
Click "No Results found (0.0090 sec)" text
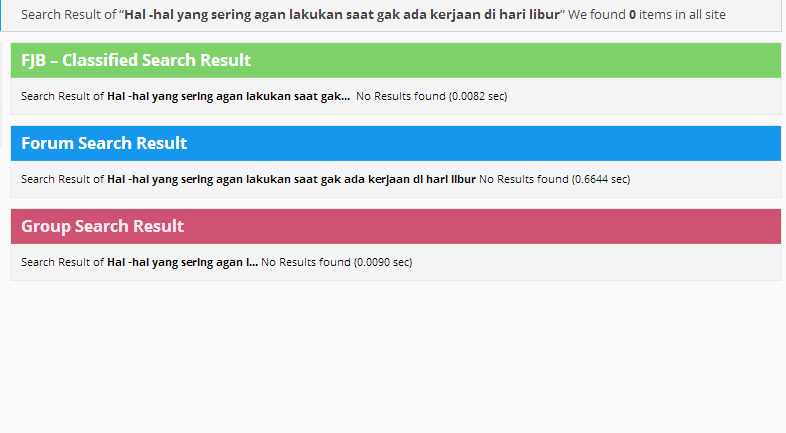click(x=336, y=262)
